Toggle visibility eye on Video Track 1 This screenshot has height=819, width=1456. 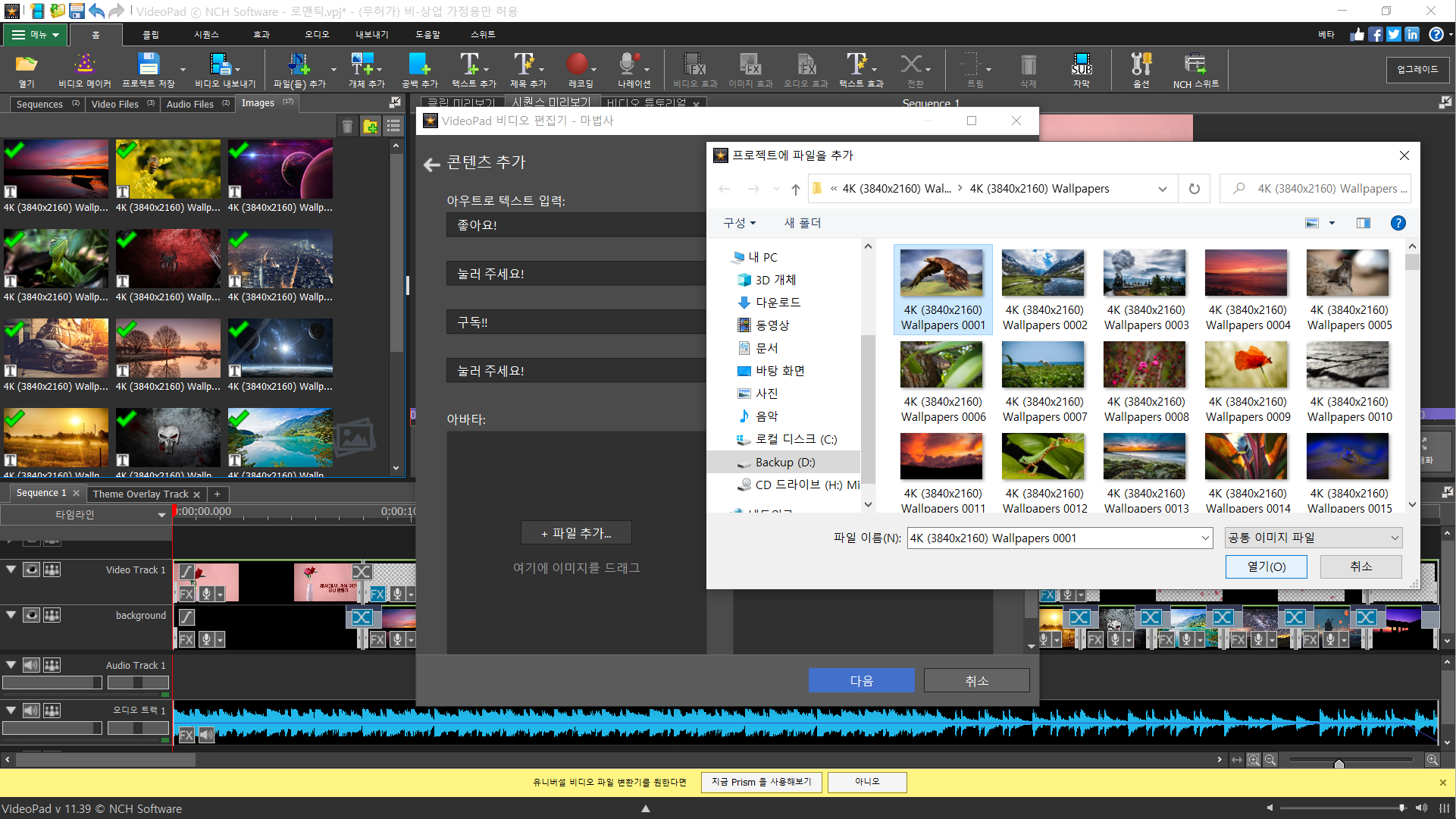click(31, 570)
